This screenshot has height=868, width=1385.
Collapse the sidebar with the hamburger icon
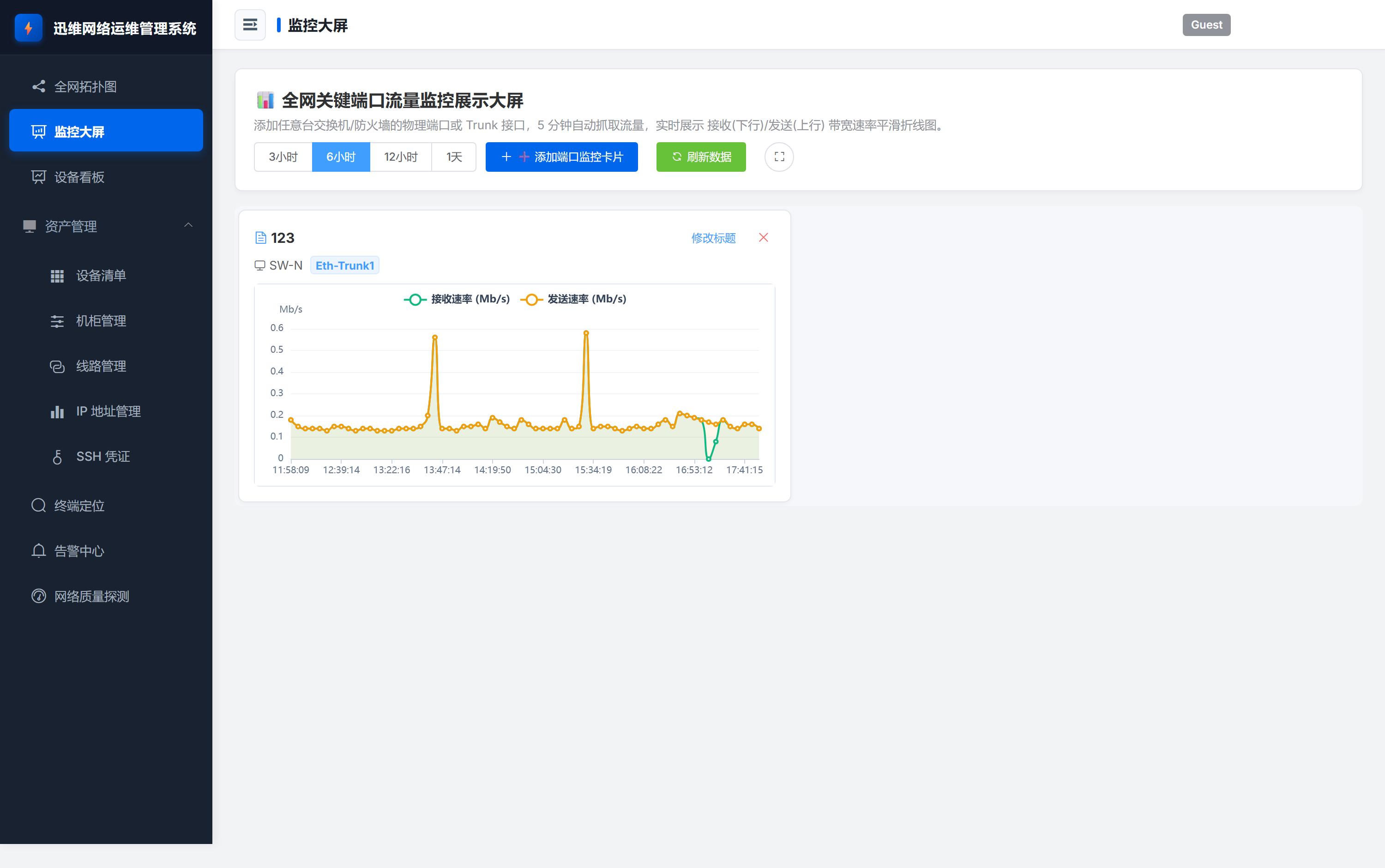[250, 24]
